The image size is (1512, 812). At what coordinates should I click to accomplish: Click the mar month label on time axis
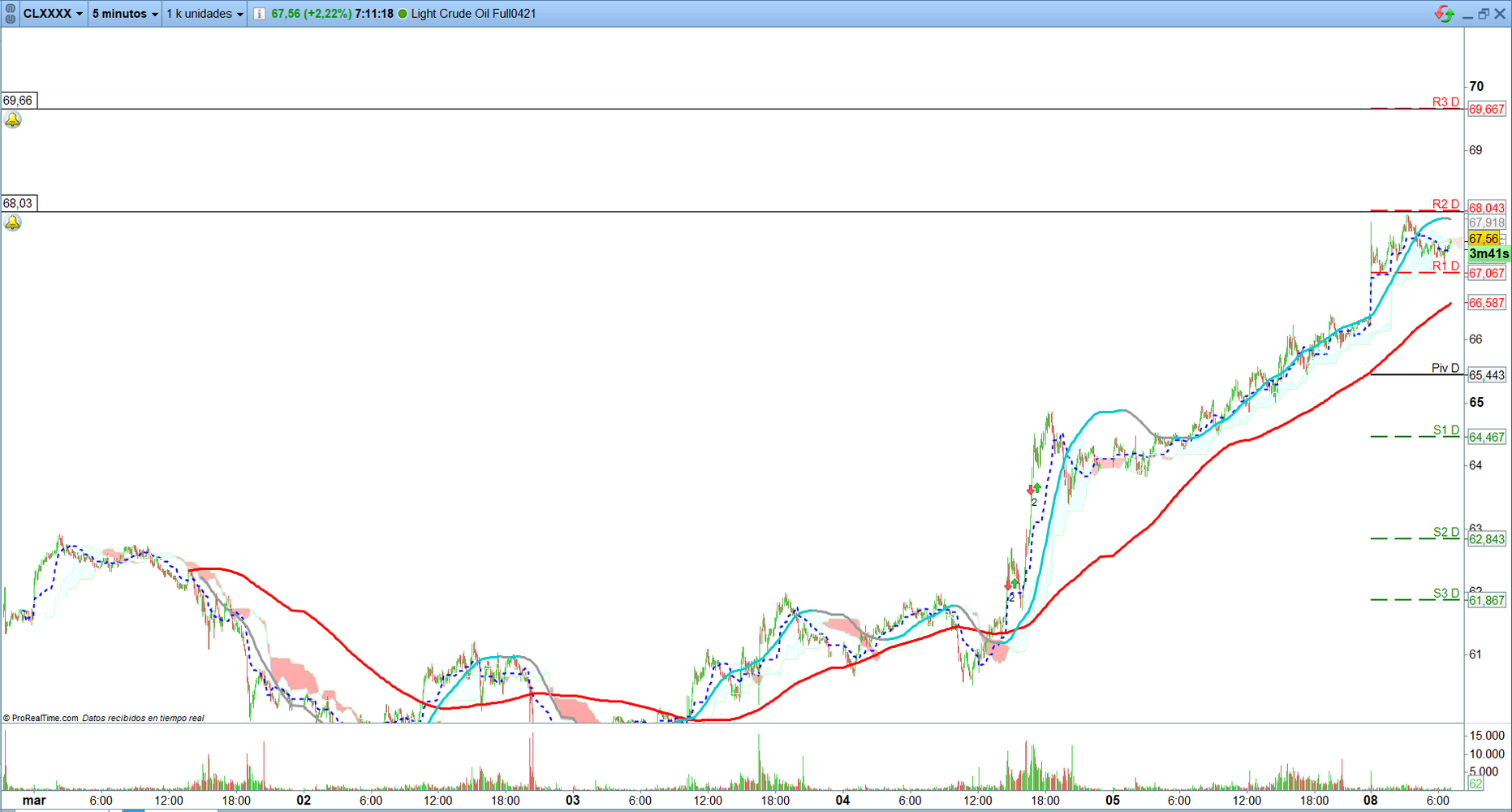coord(34,801)
